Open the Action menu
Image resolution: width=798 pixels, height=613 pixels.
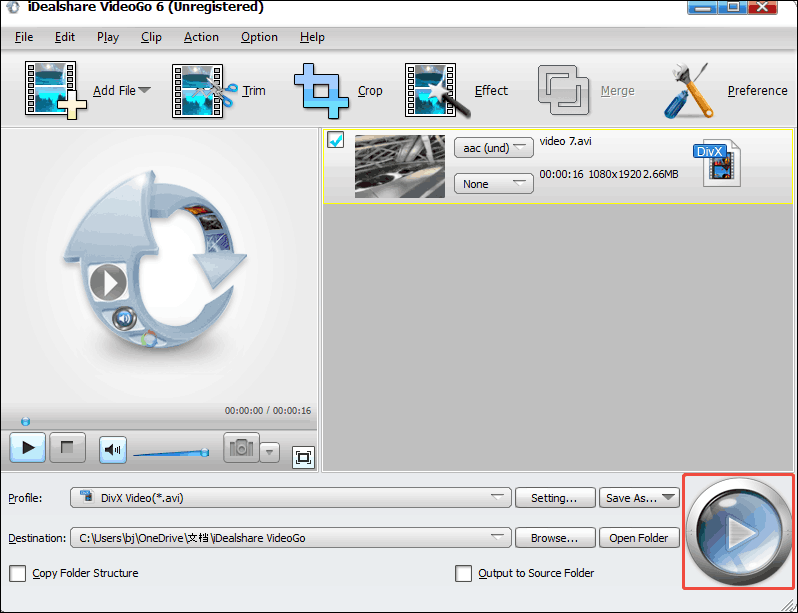201,37
